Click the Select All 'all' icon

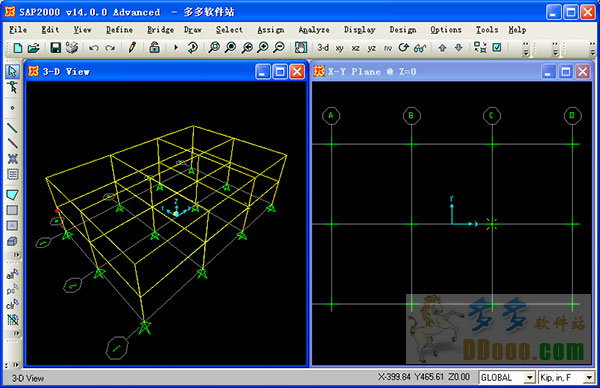click(x=12, y=274)
